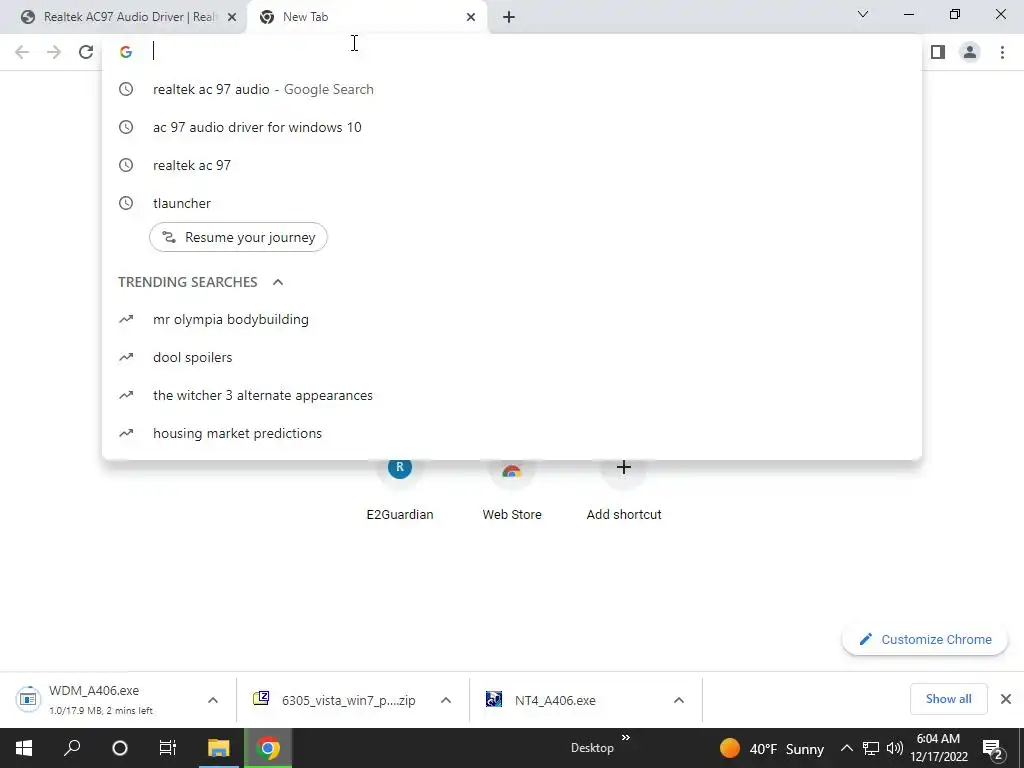The width and height of the screenshot is (1024, 768).
Task: Choose 'ac 97 audio driver for windows 10'
Action: (x=512, y=127)
